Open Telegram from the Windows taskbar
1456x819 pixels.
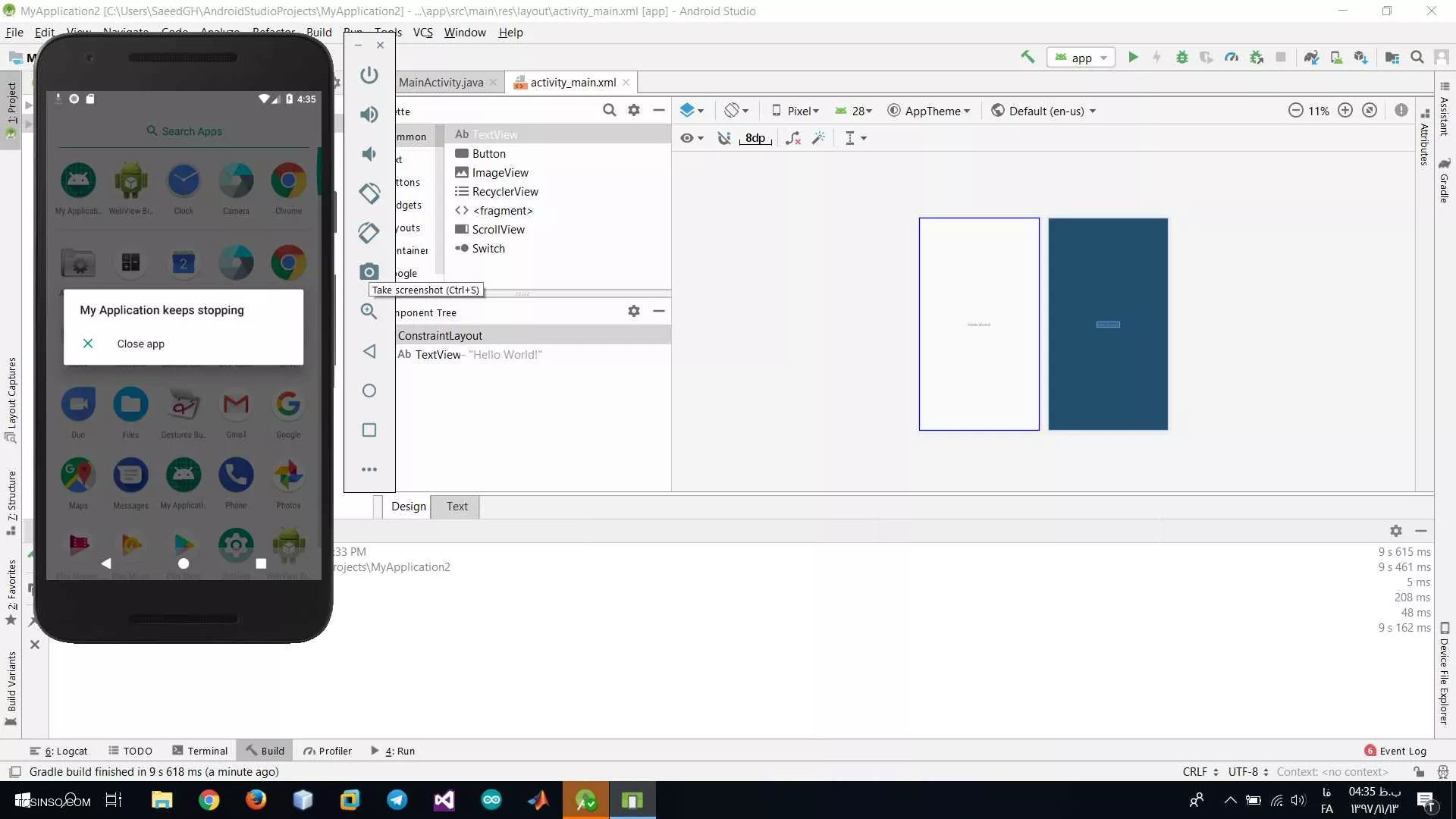coord(397,800)
